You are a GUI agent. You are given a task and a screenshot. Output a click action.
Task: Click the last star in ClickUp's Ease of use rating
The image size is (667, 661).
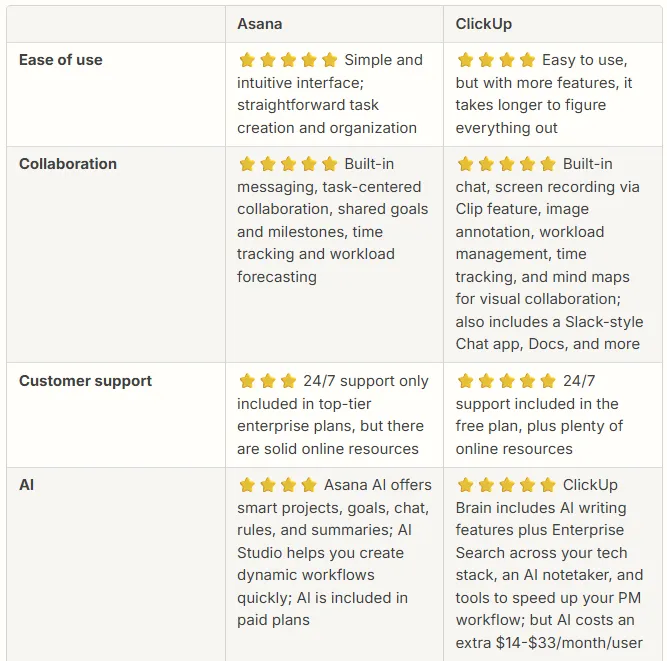coord(527,60)
